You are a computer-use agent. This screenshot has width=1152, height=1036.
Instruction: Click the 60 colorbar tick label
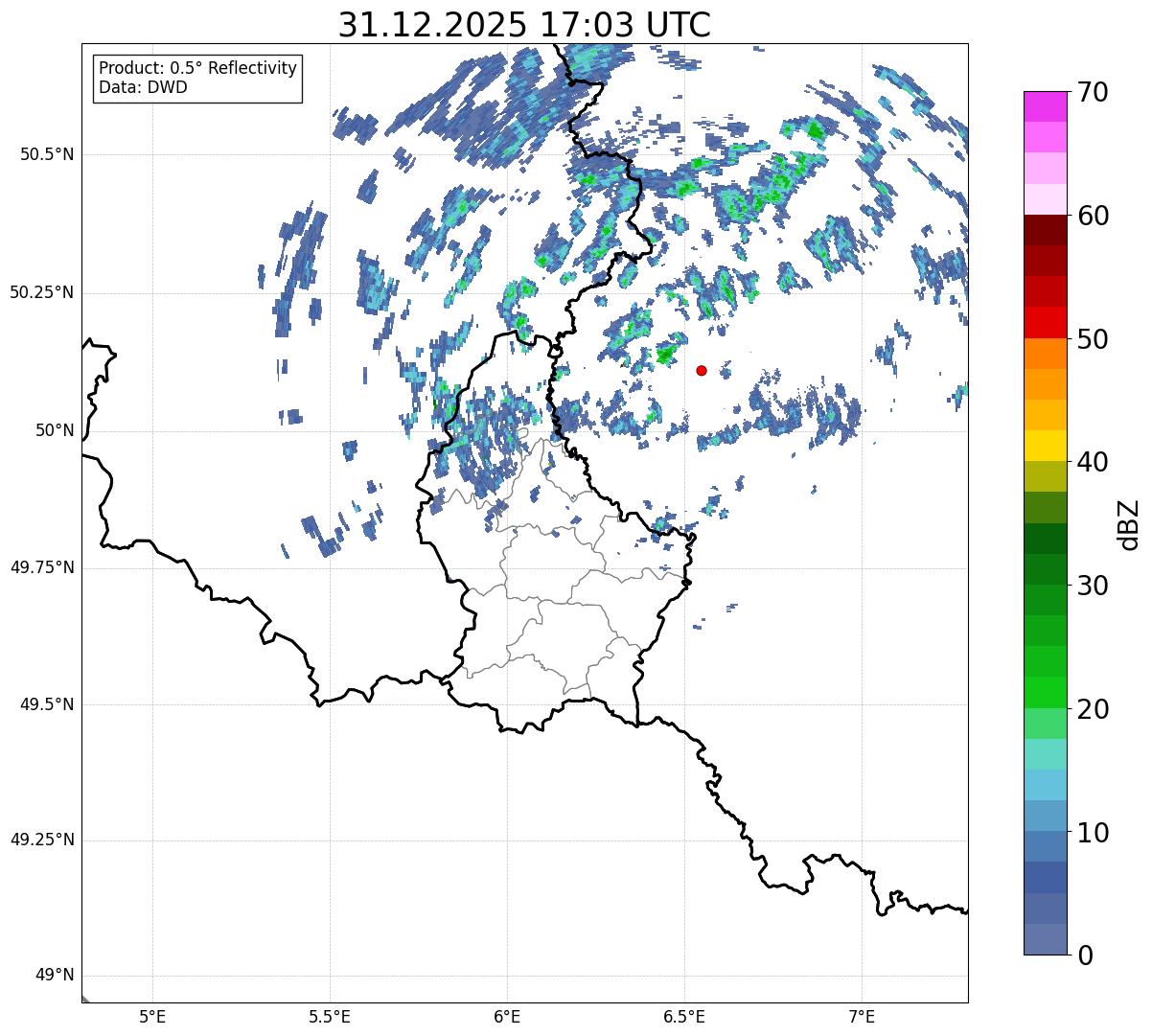click(x=1093, y=216)
